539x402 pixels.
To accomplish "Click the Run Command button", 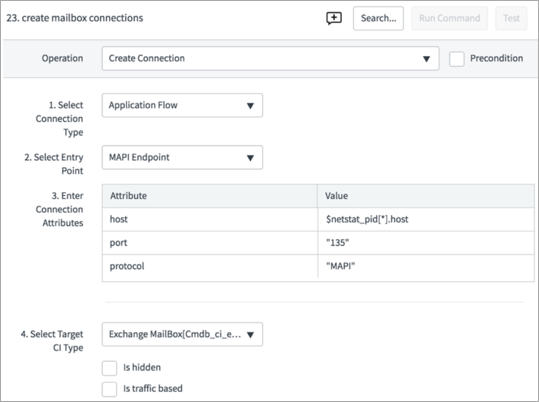I will [449, 18].
